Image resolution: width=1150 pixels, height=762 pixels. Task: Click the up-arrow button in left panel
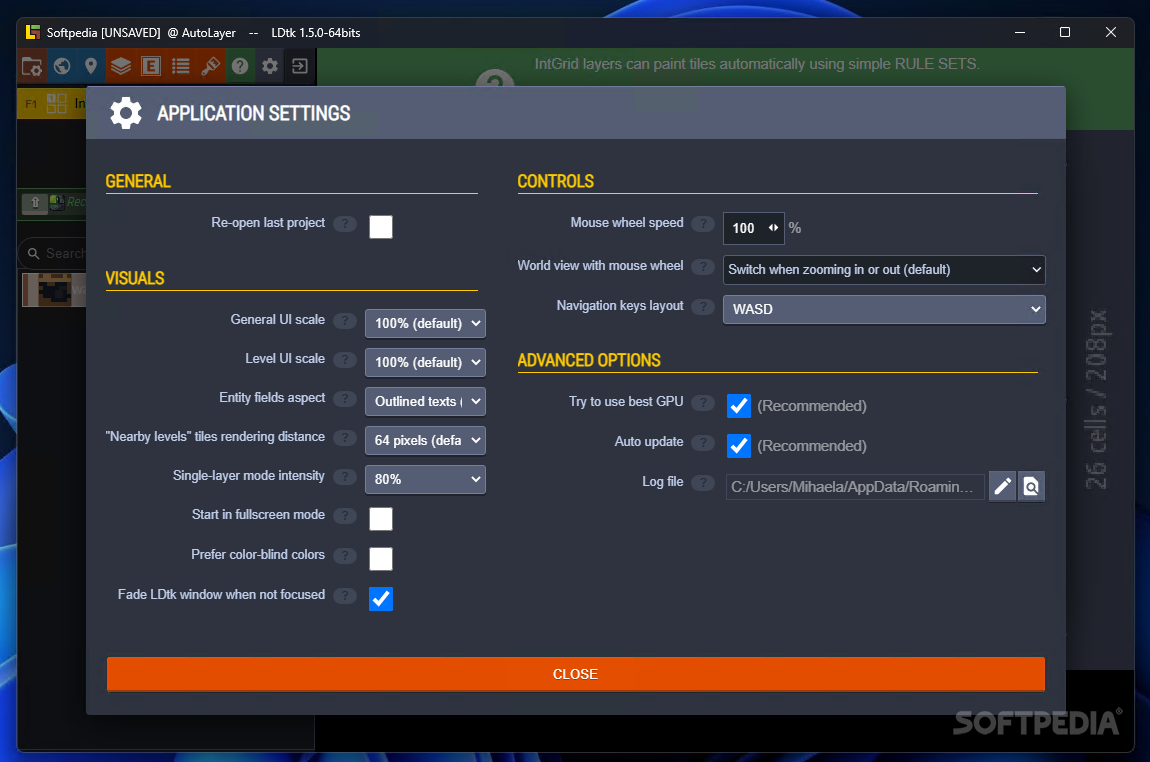coord(34,202)
